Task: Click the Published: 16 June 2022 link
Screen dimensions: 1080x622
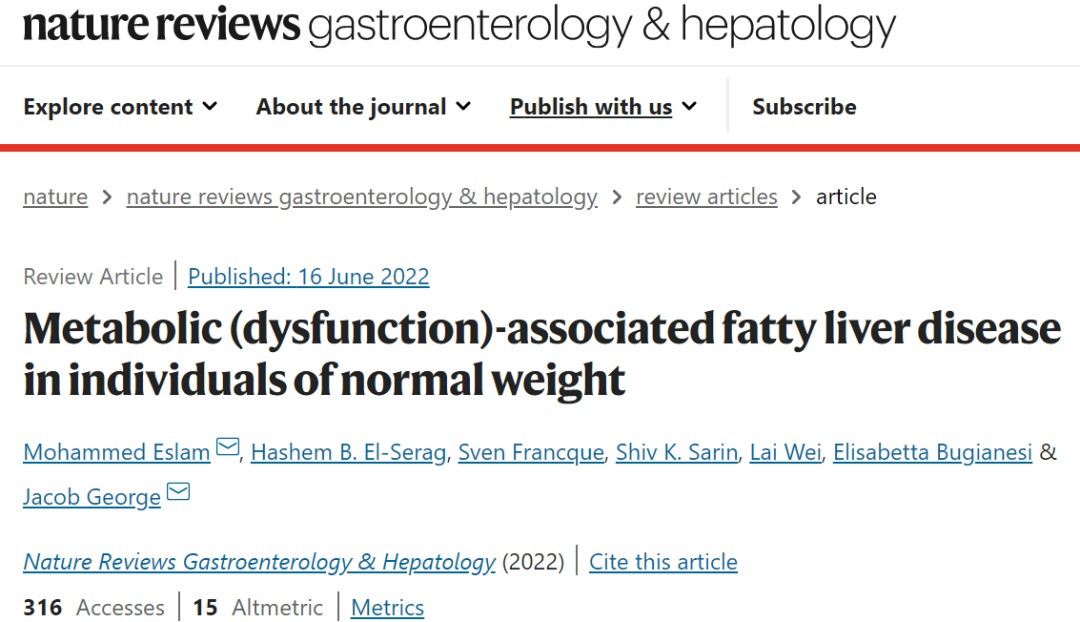Action: coord(308,277)
